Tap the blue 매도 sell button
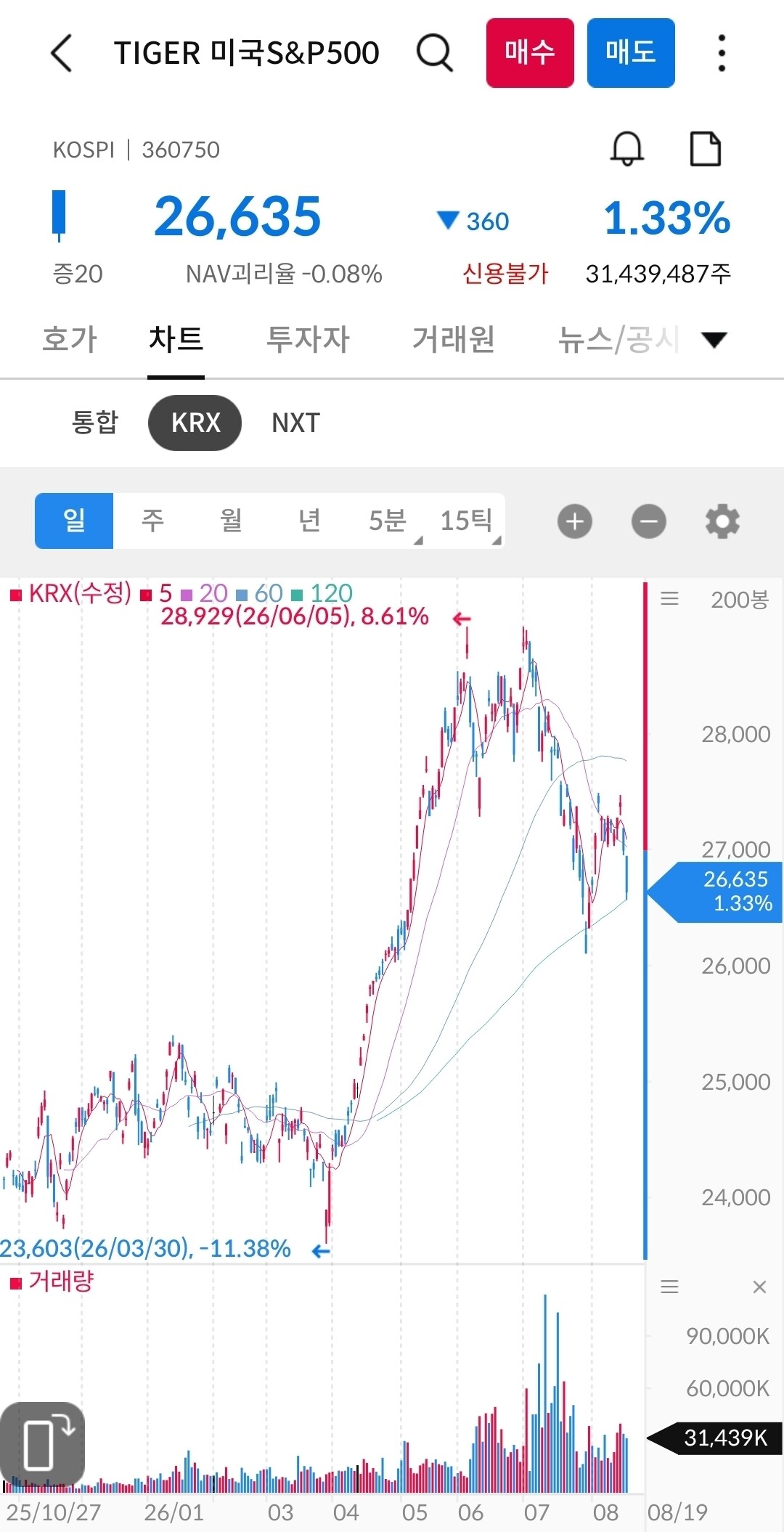The width and height of the screenshot is (784, 1532). pyautogui.click(x=631, y=53)
